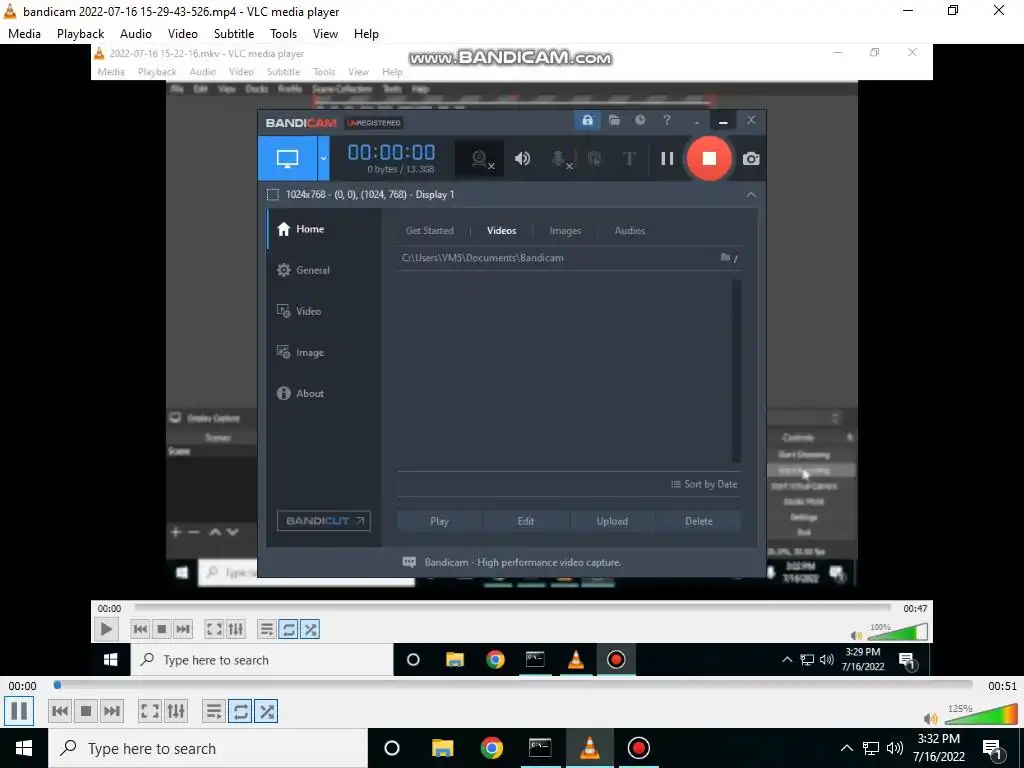
Task: Click Bandicam's scheduled recording clock icon
Action: (641, 120)
